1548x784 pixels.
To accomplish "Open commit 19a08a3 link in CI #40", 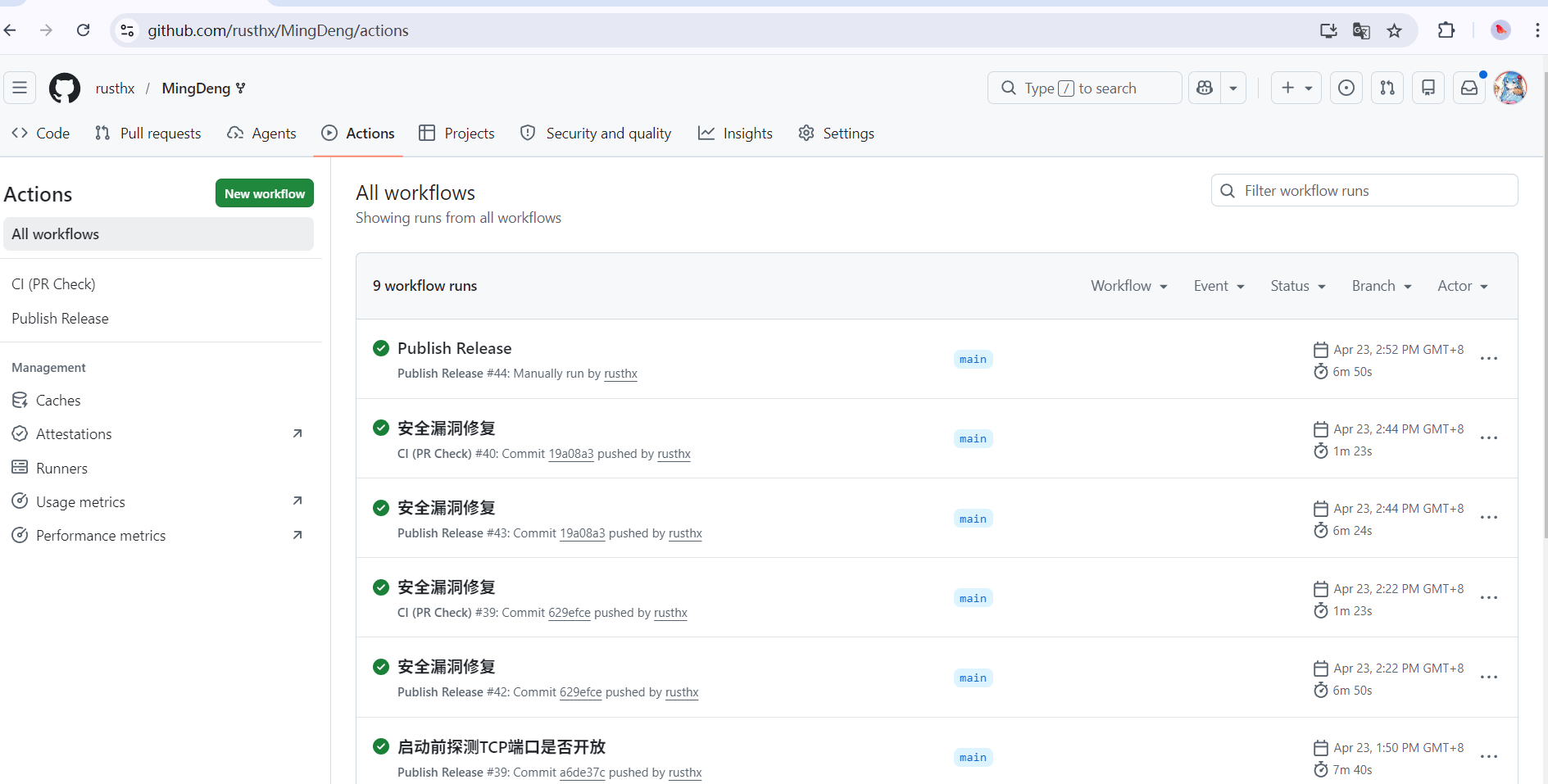I will [570, 454].
